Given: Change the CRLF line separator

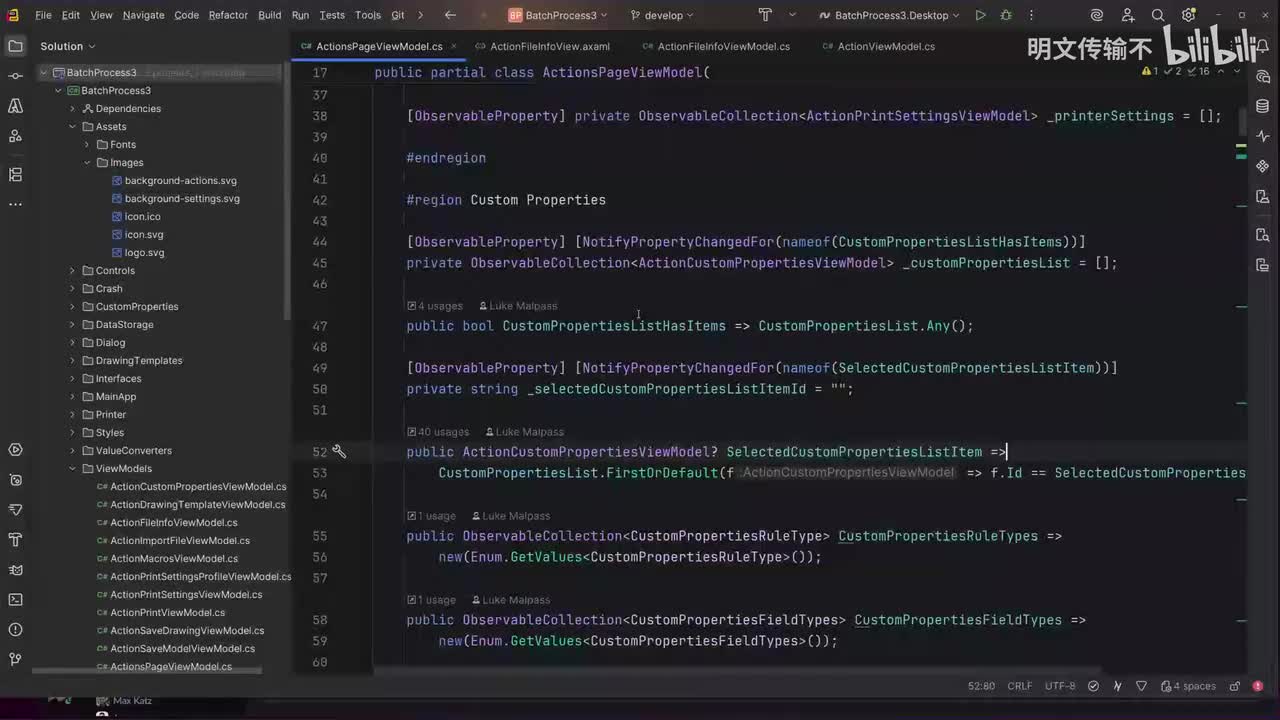Looking at the screenshot, I should pos(1020,686).
